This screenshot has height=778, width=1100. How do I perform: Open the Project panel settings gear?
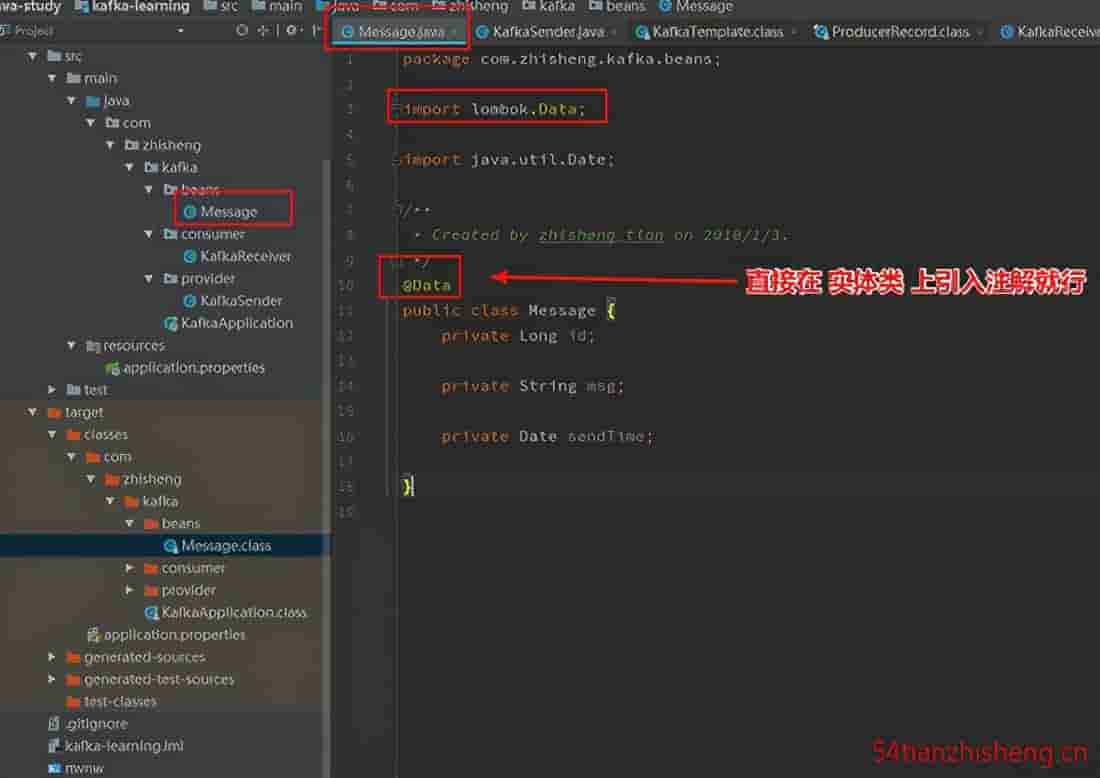tap(291, 31)
